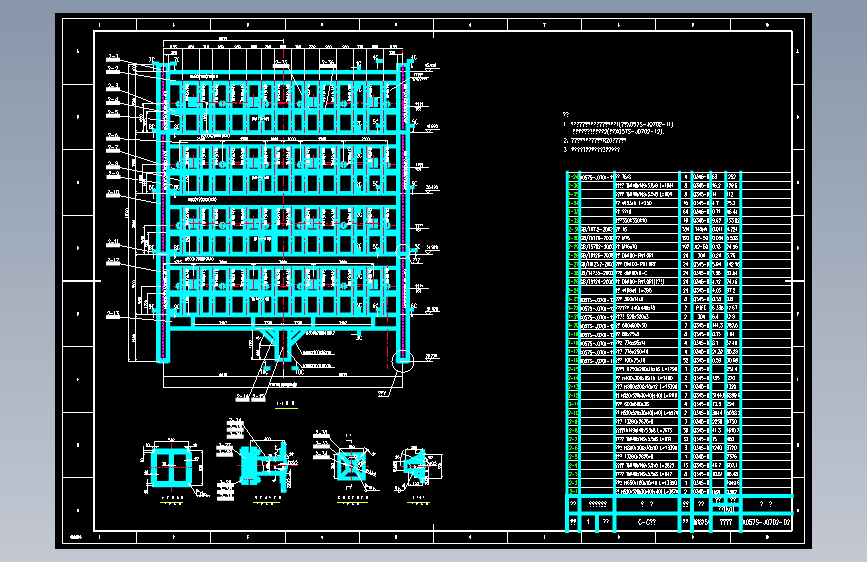The image size is (867, 562).
Task: Select the 2-10 part callout label
Action: pyautogui.click(x=113, y=193)
